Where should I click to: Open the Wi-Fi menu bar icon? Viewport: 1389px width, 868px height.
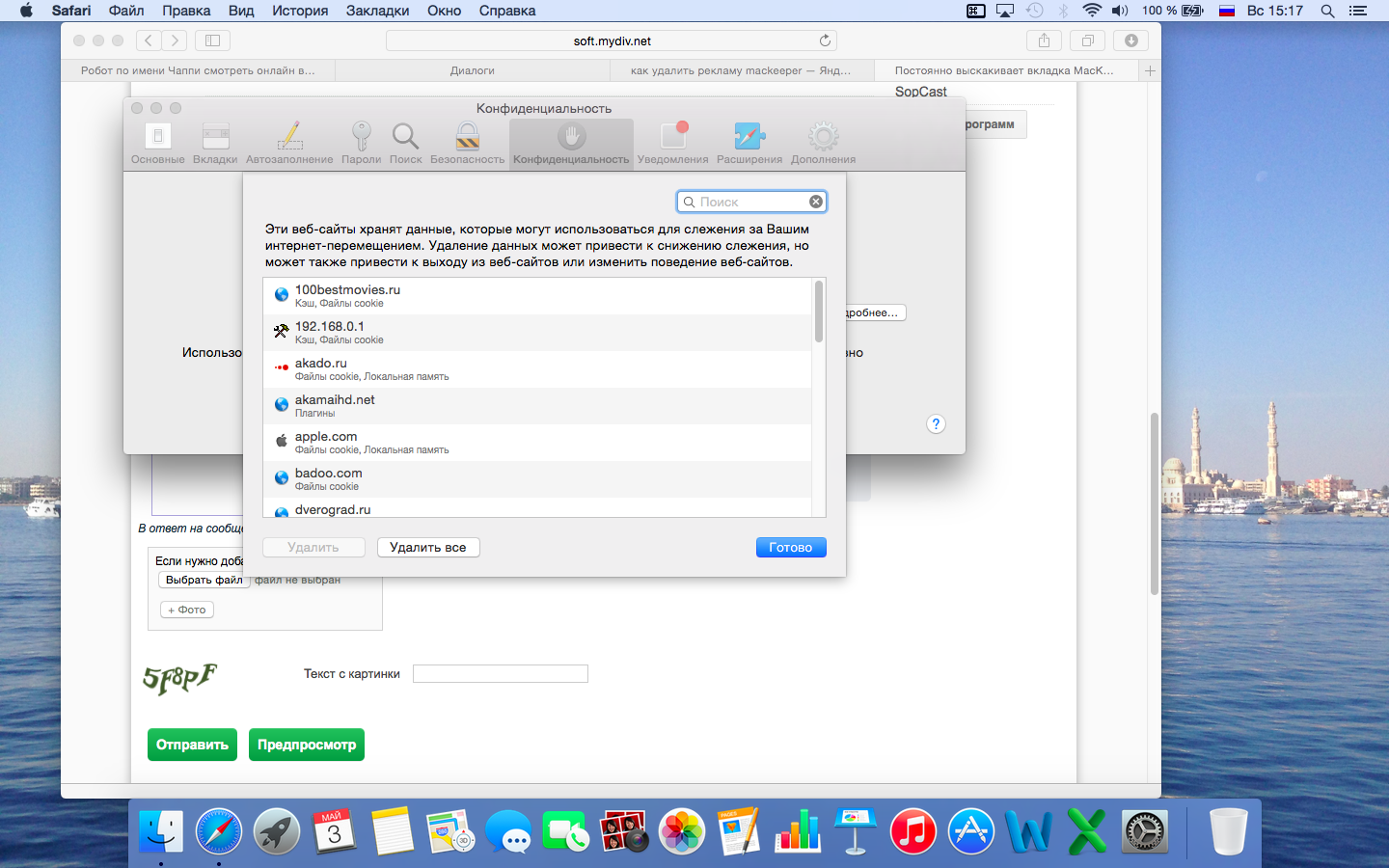pyautogui.click(x=1092, y=11)
